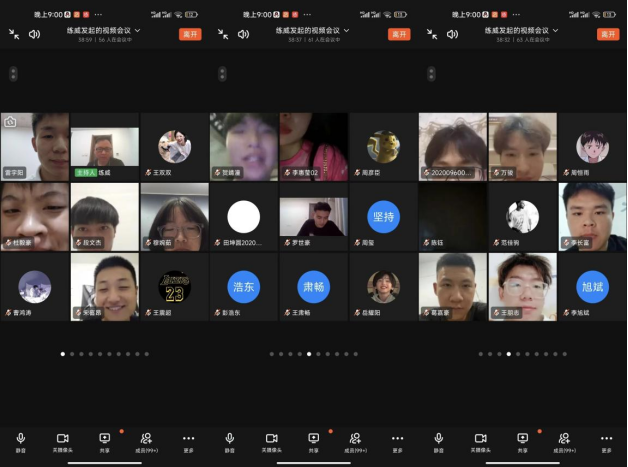Expand meeting title dropdown in the left screen
The height and width of the screenshot is (467, 628).
[137, 30]
